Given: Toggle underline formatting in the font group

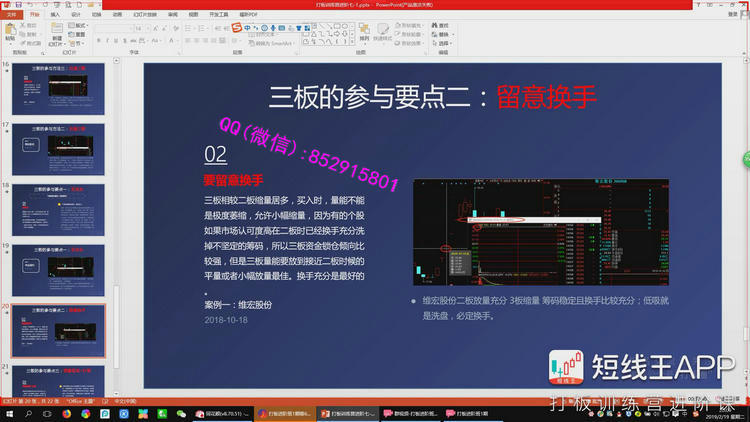Looking at the screenshot, I should (x=117, y=41).
